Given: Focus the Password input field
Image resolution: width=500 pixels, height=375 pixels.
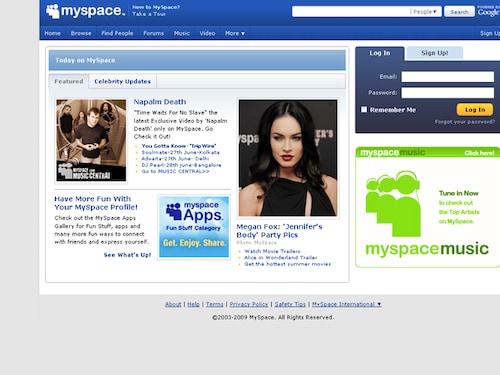Looking at the screenshot, I should pyautogui.click(x=448, y=93).
